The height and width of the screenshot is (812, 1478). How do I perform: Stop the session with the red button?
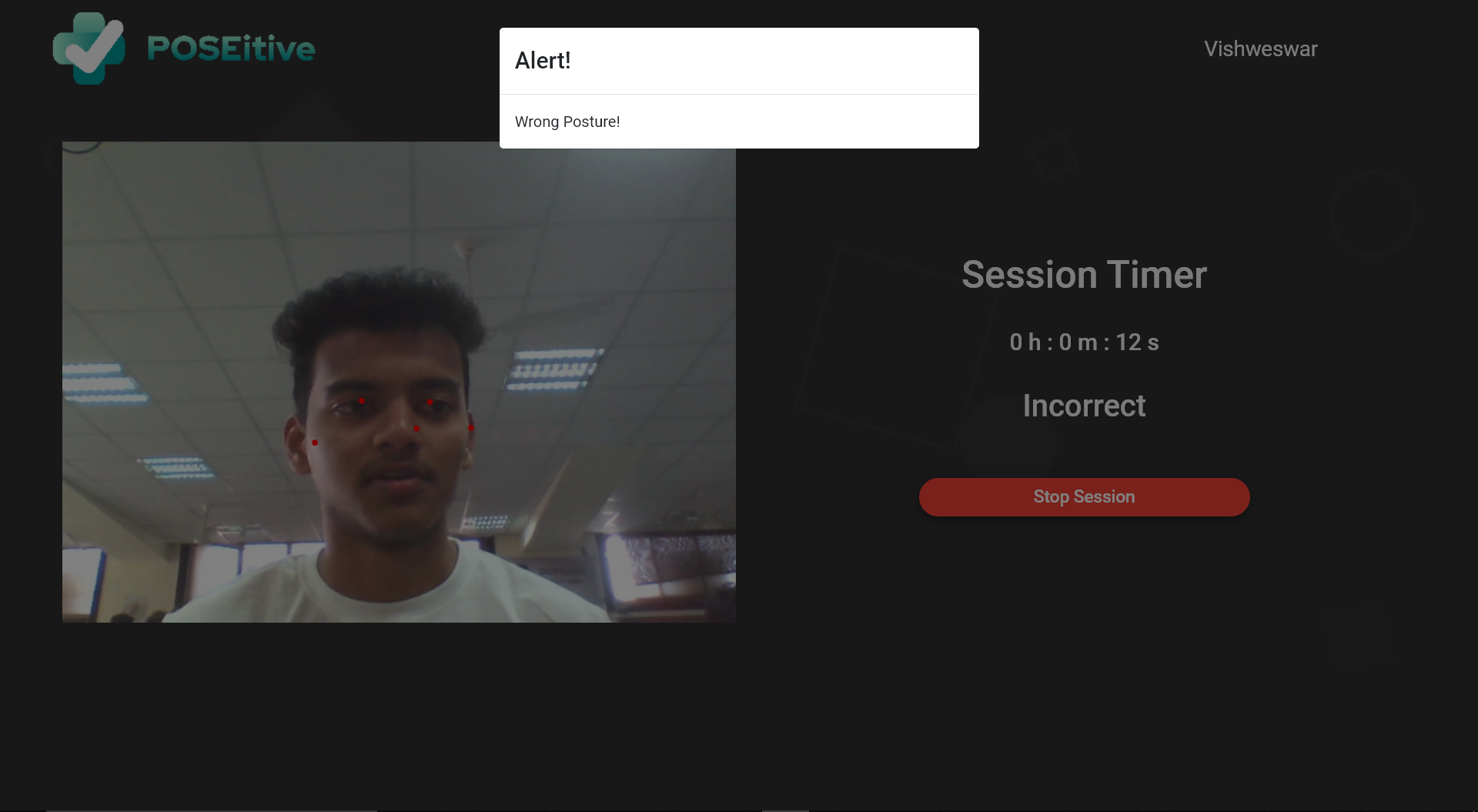(x=1084, y=497)
